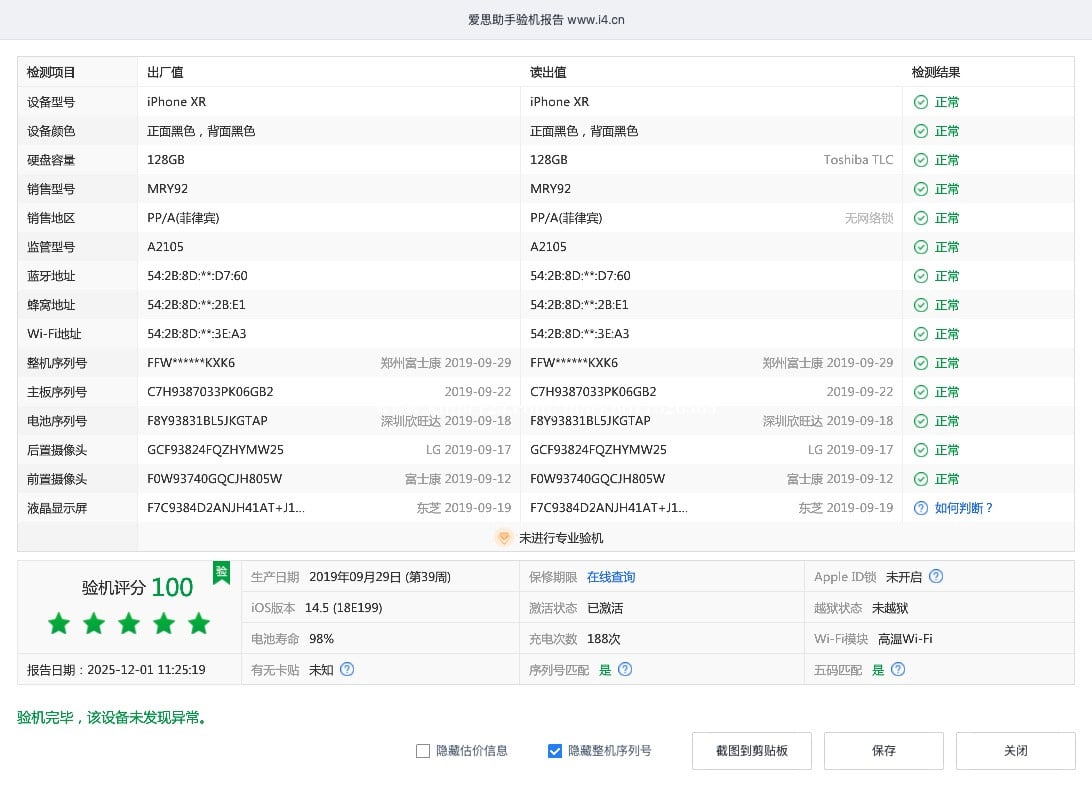Open the 在线查询 warranty link
The width and height of the screenshot is (1092, 786).
(x=610, y=577)
